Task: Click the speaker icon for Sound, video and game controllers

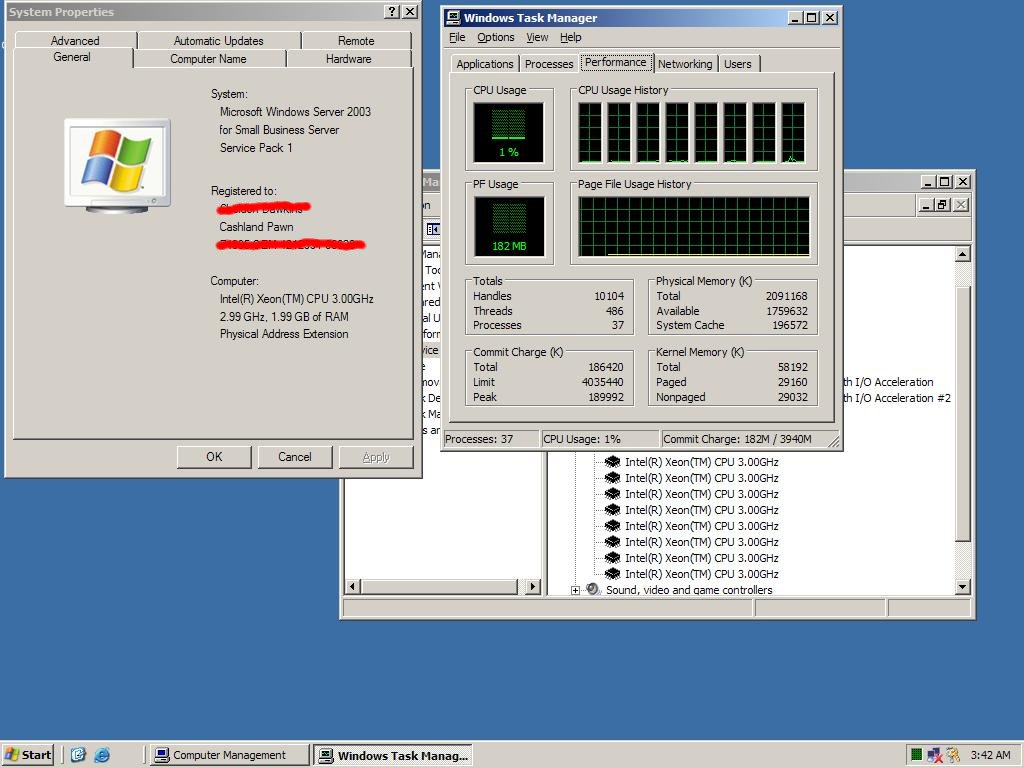Action: click(x=592, y=590)
